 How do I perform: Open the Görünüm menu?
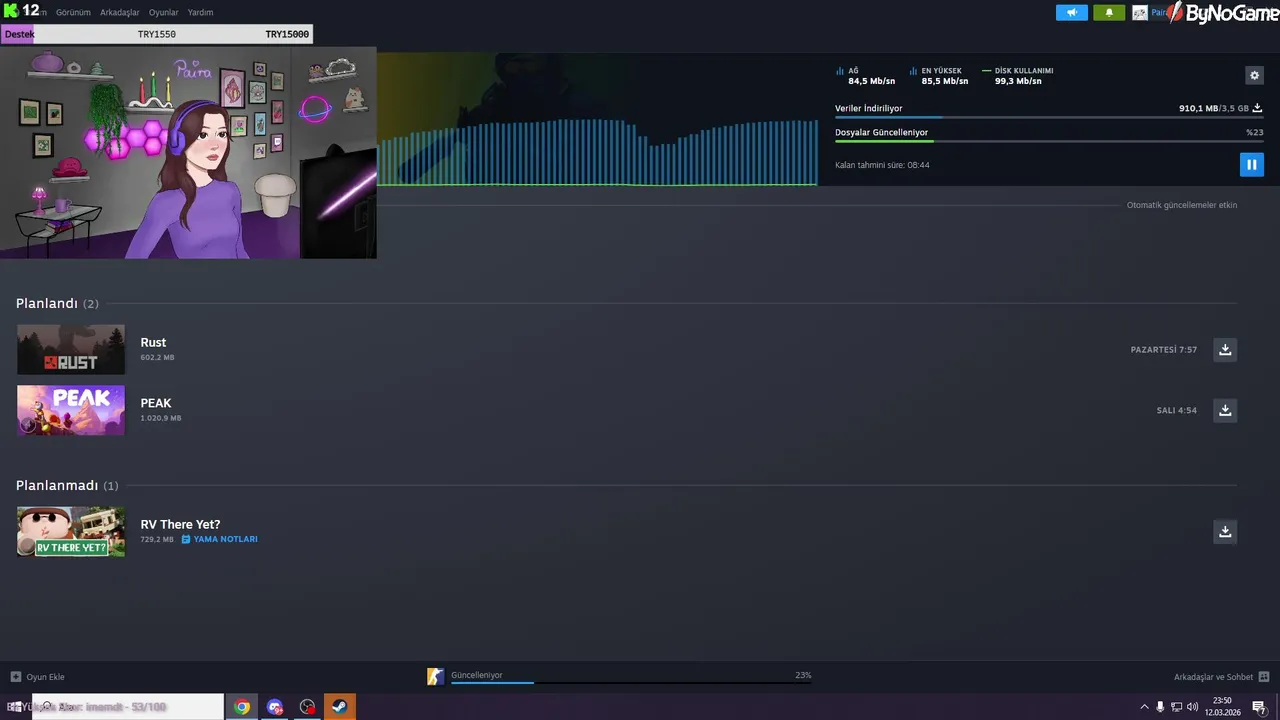coord(73,13)
